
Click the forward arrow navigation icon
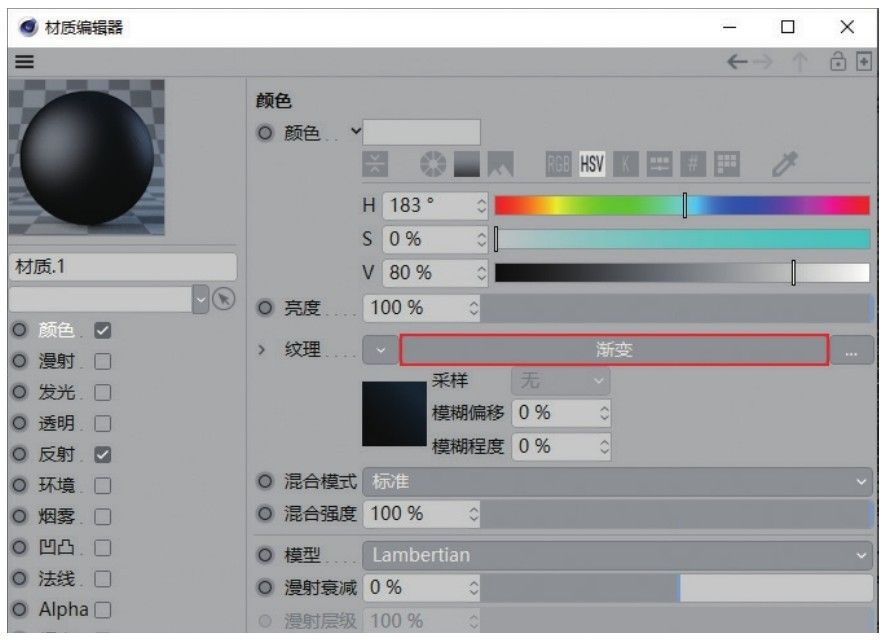[x=763, y=61]
